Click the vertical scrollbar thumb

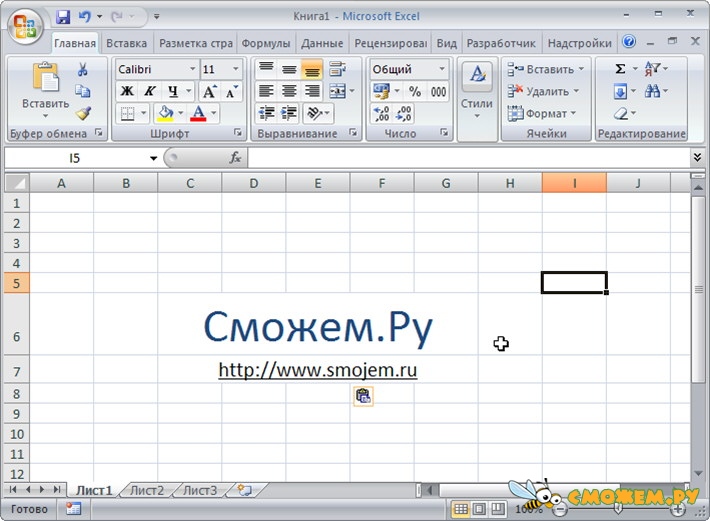coord(698,289)
